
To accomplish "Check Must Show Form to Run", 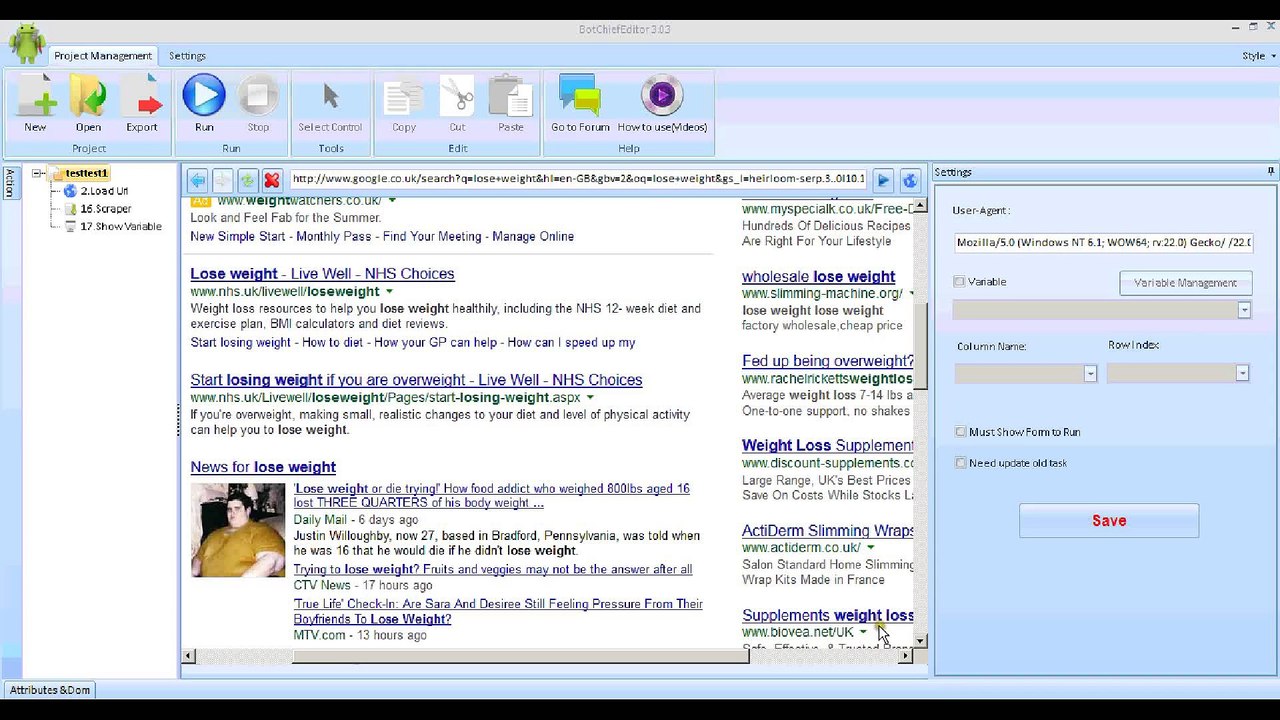I will click(x=961, y=432).
